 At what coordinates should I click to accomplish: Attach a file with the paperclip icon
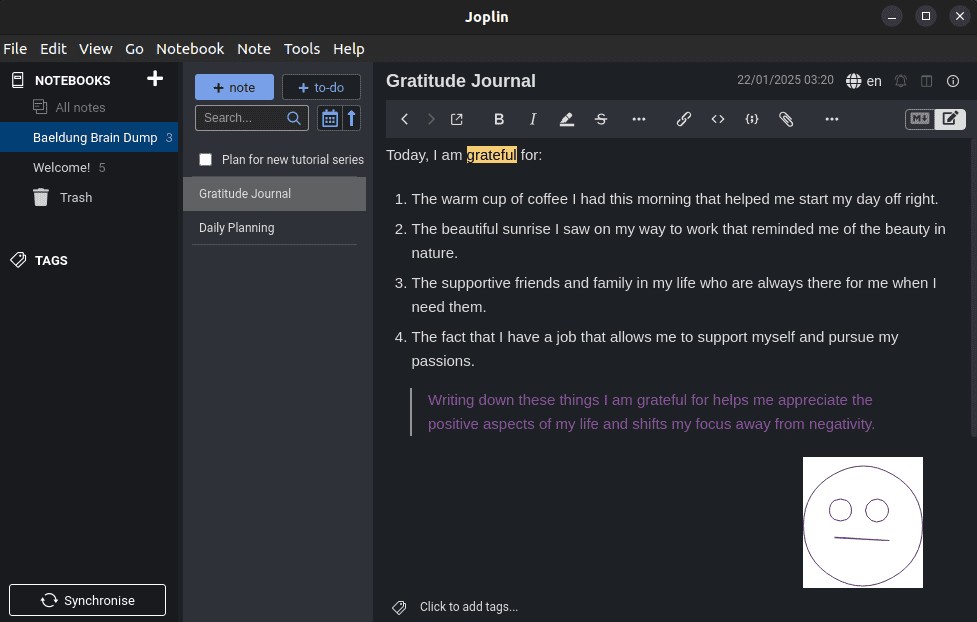tap(786, 118)
